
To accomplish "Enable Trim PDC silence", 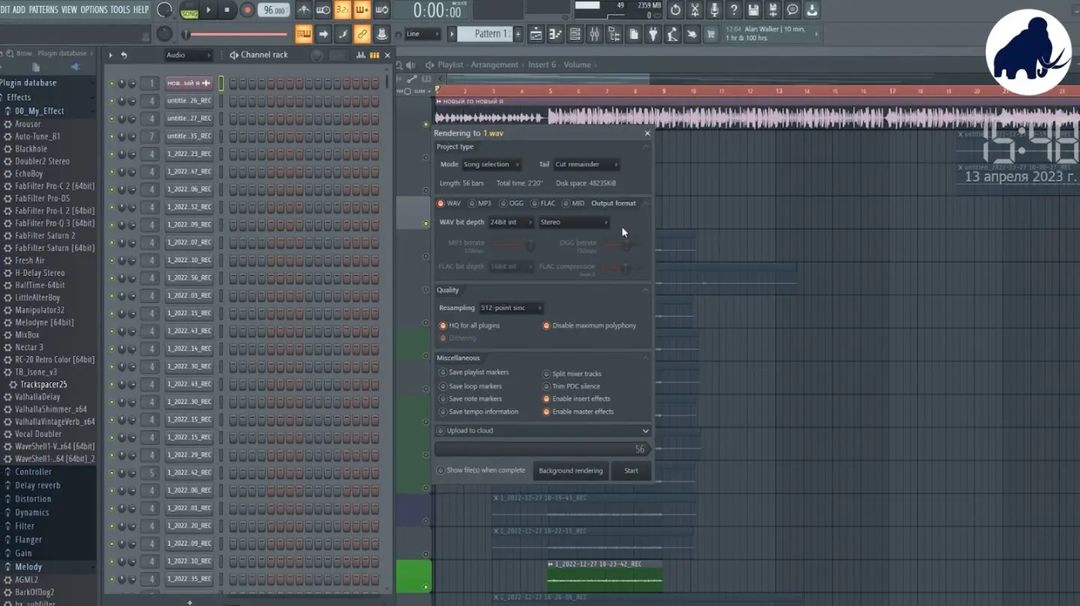I will pyautogui.click(x=571, y=386).
